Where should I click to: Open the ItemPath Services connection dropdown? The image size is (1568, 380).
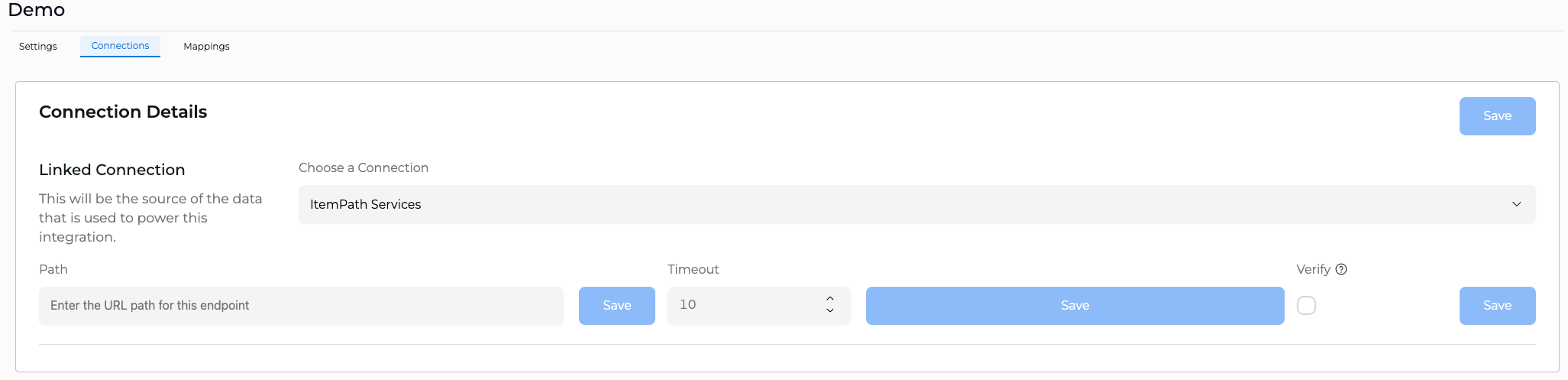point(917,204)
